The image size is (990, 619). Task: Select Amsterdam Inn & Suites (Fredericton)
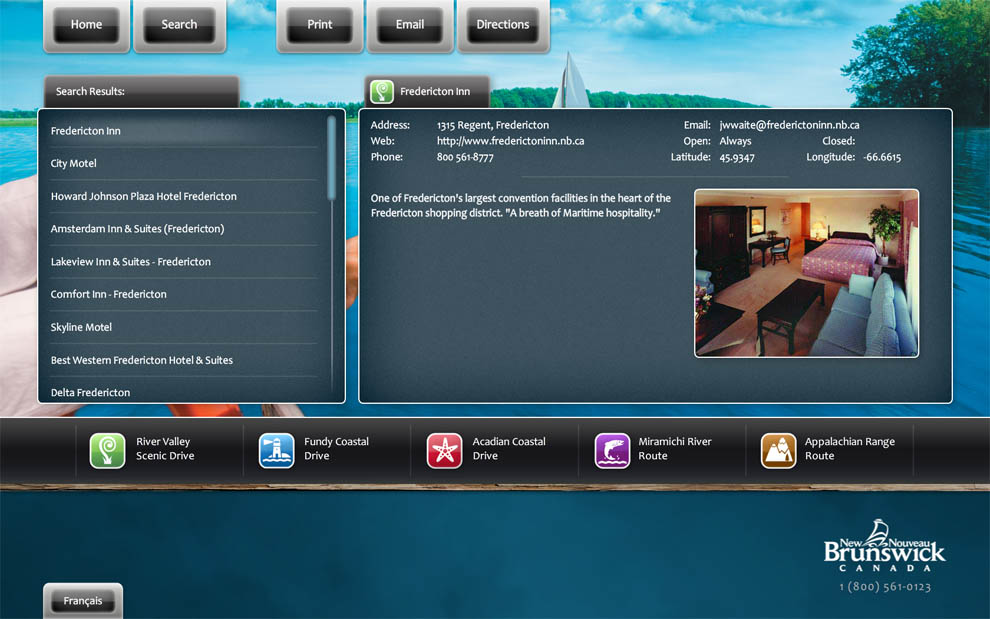pos(183,229)
